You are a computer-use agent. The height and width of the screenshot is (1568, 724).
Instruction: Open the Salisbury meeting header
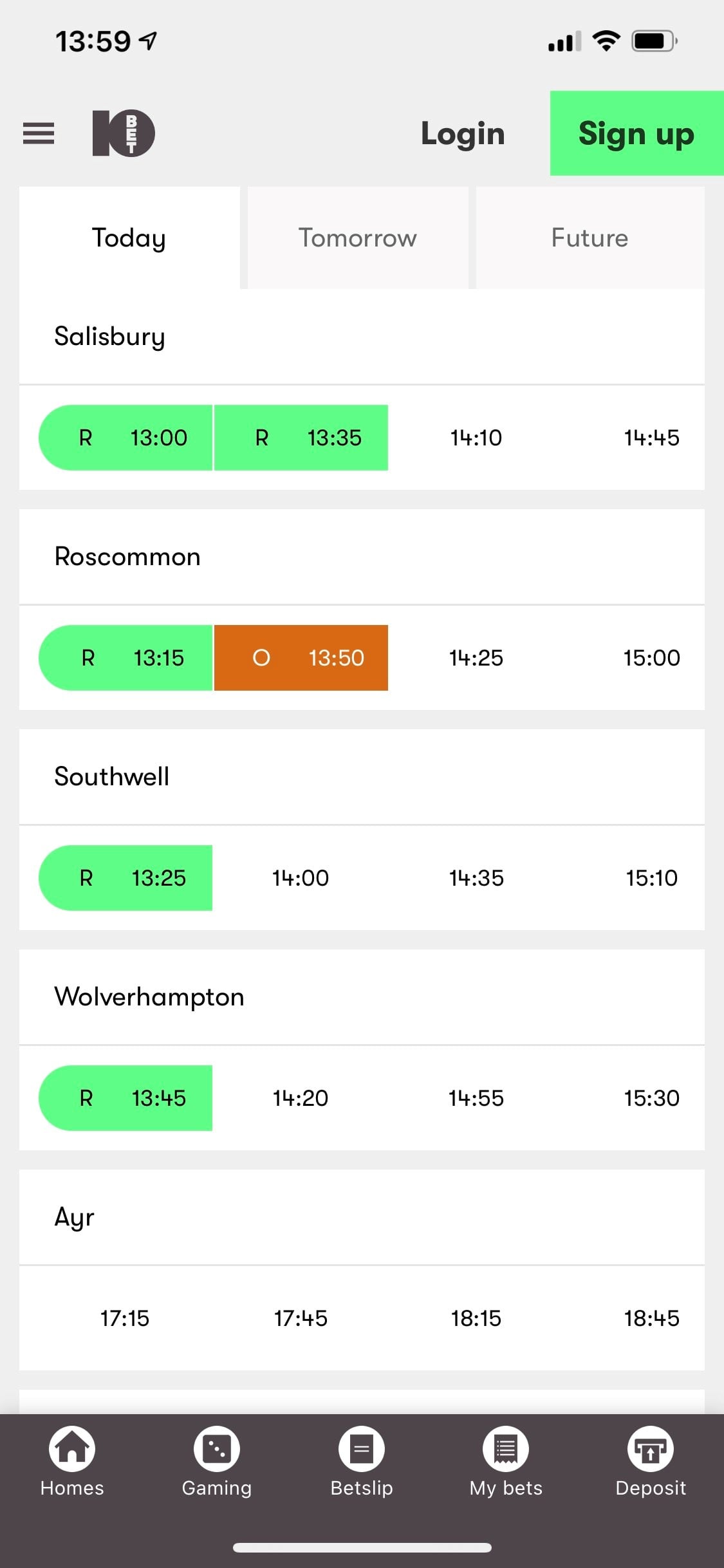362,337
